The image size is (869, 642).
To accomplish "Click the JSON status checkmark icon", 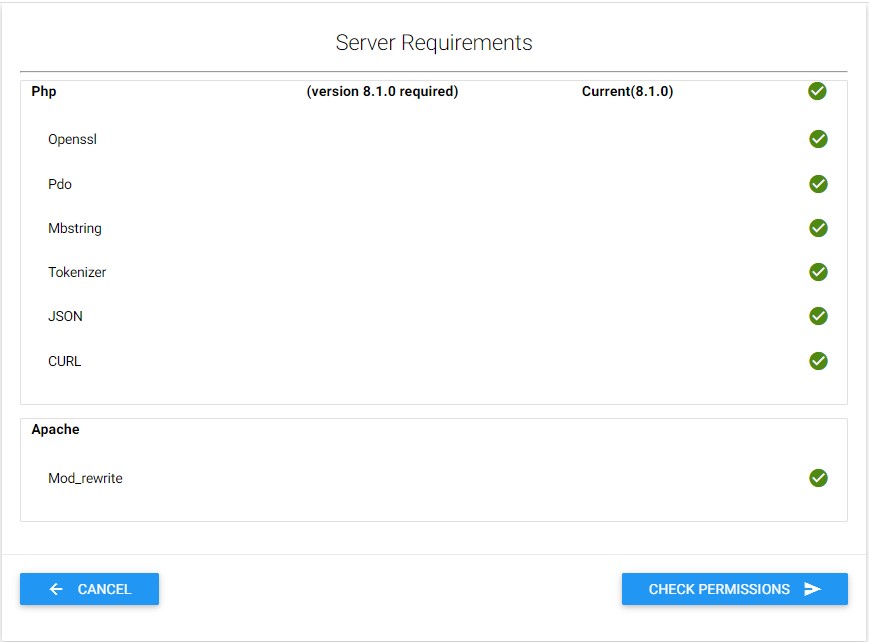I will (x=818, y=316).
